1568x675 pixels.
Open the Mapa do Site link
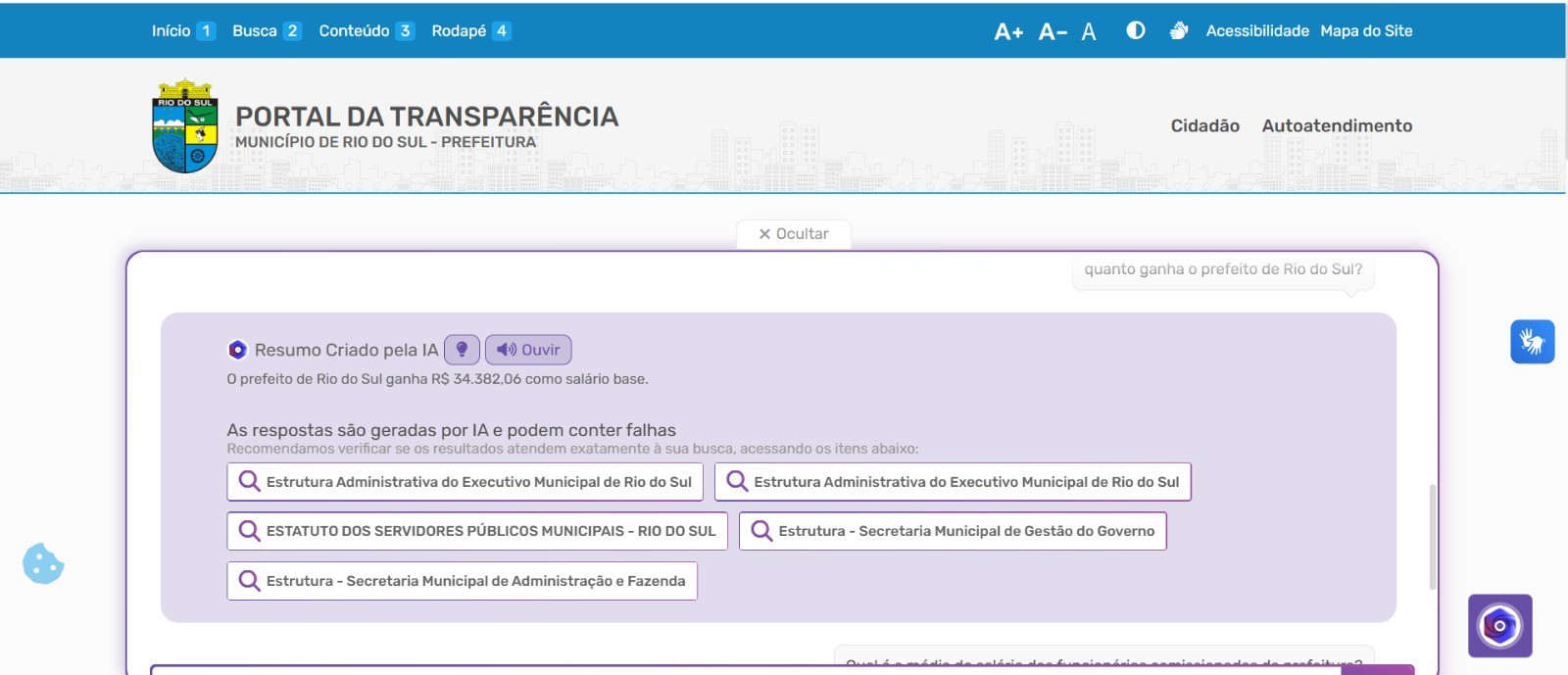click(1366, 31)
